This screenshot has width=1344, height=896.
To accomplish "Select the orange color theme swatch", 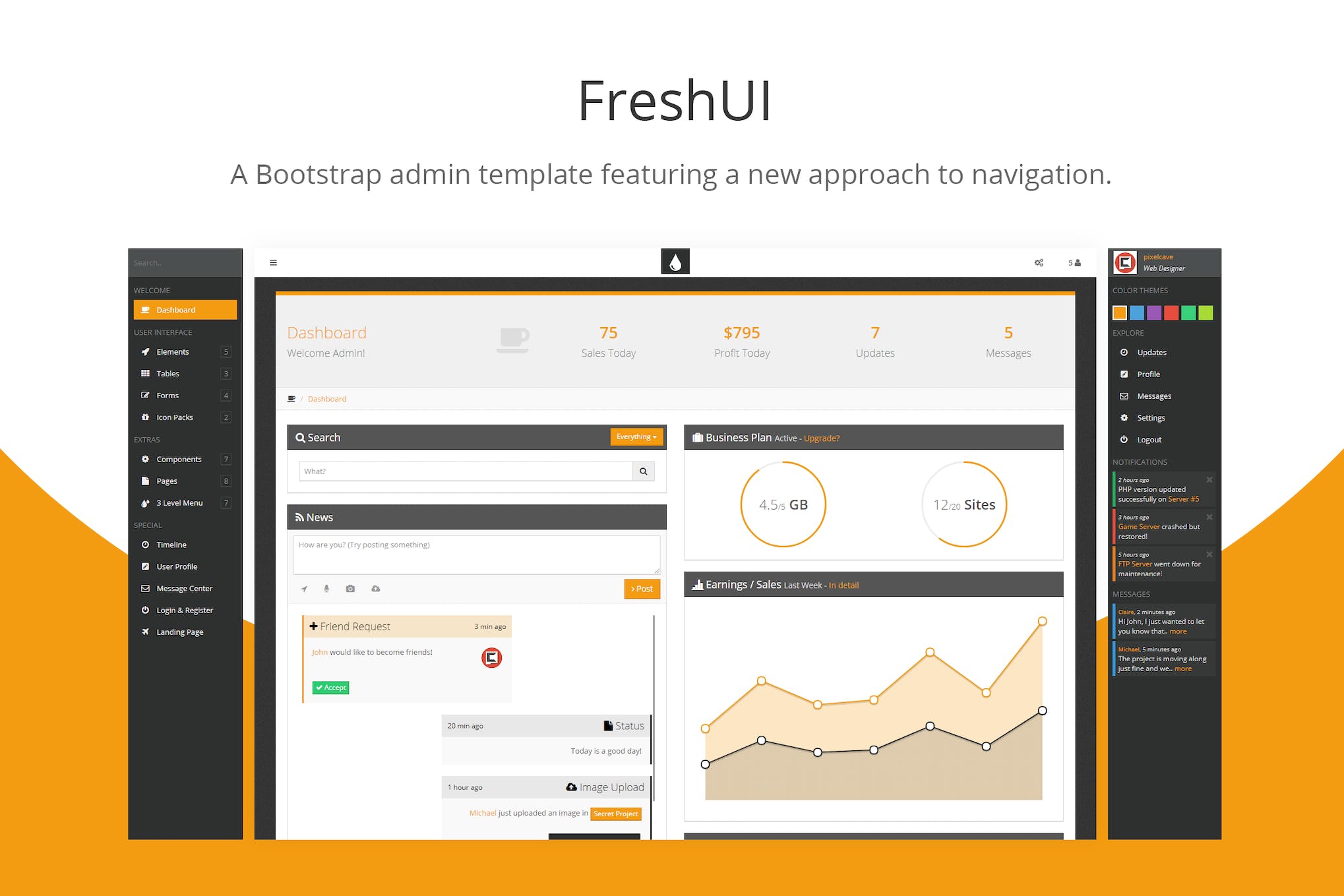I will (x=1120, y=313).
